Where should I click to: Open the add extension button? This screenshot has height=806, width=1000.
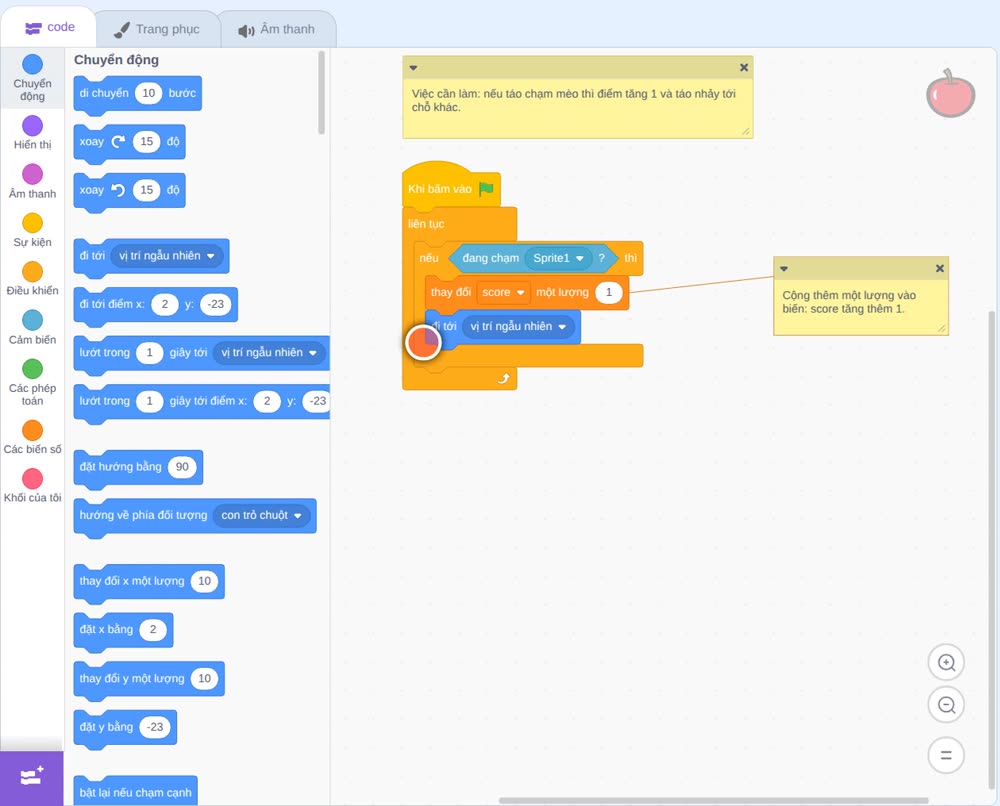32,777
